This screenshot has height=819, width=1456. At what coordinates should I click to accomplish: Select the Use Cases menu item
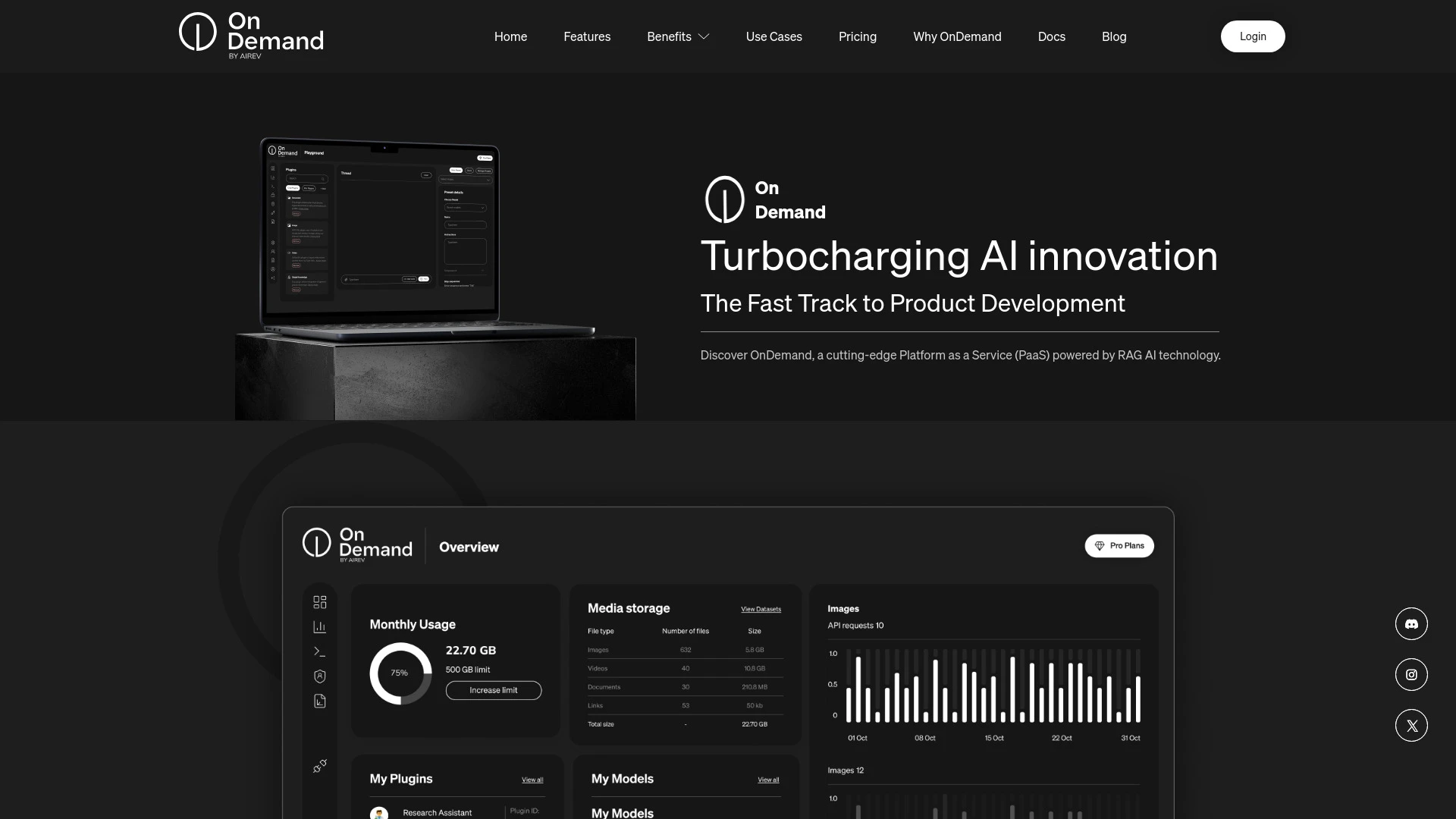774,36
